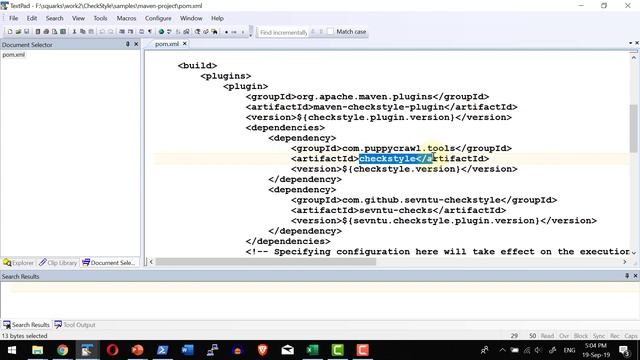Viewport: 640px width, 360px height.
Task: Click the vertical scrollbar up arrow
Action: [633, 58]
